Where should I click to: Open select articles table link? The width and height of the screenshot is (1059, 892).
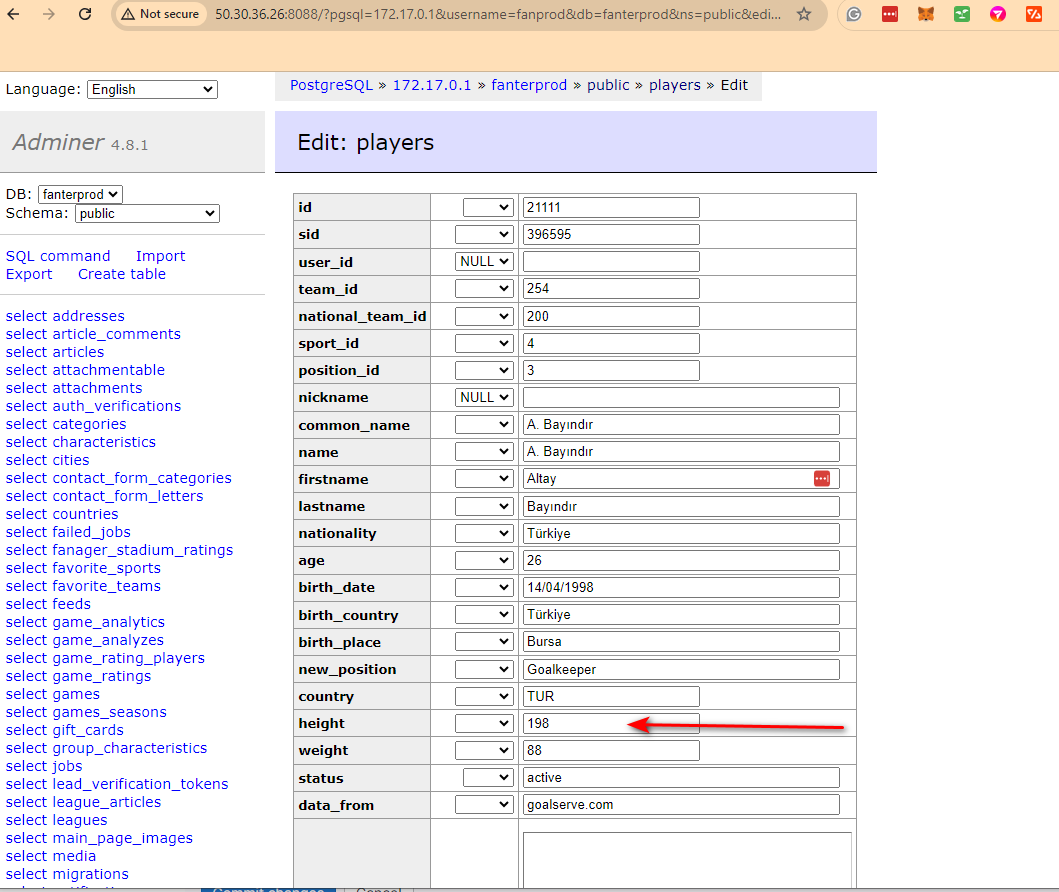(x=55, y=352)
